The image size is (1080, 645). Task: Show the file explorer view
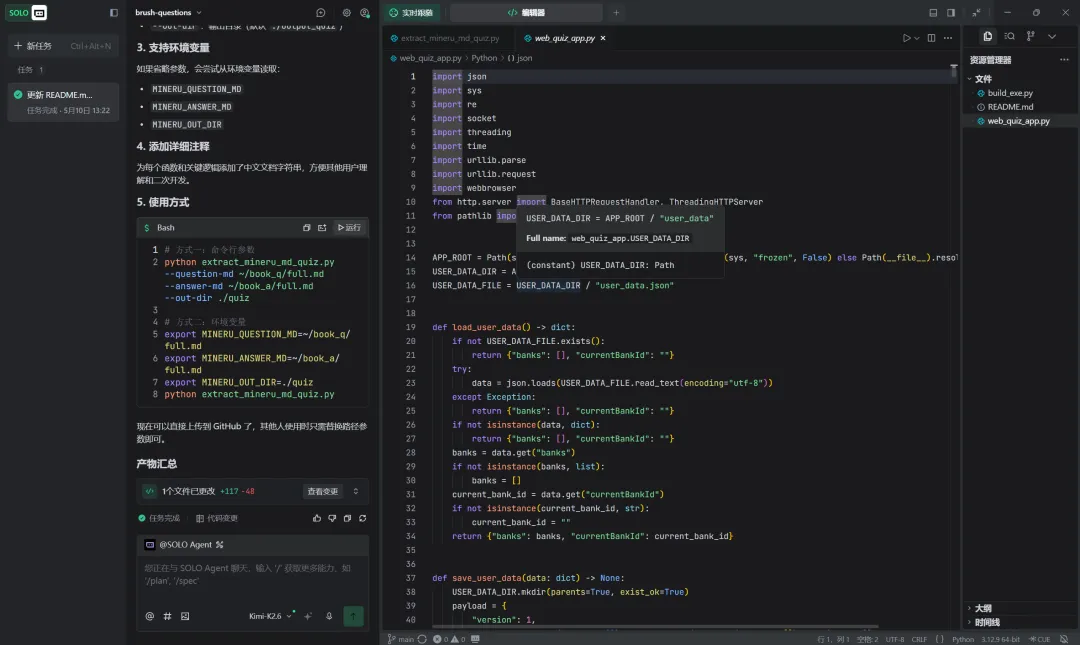coord(988,37)
